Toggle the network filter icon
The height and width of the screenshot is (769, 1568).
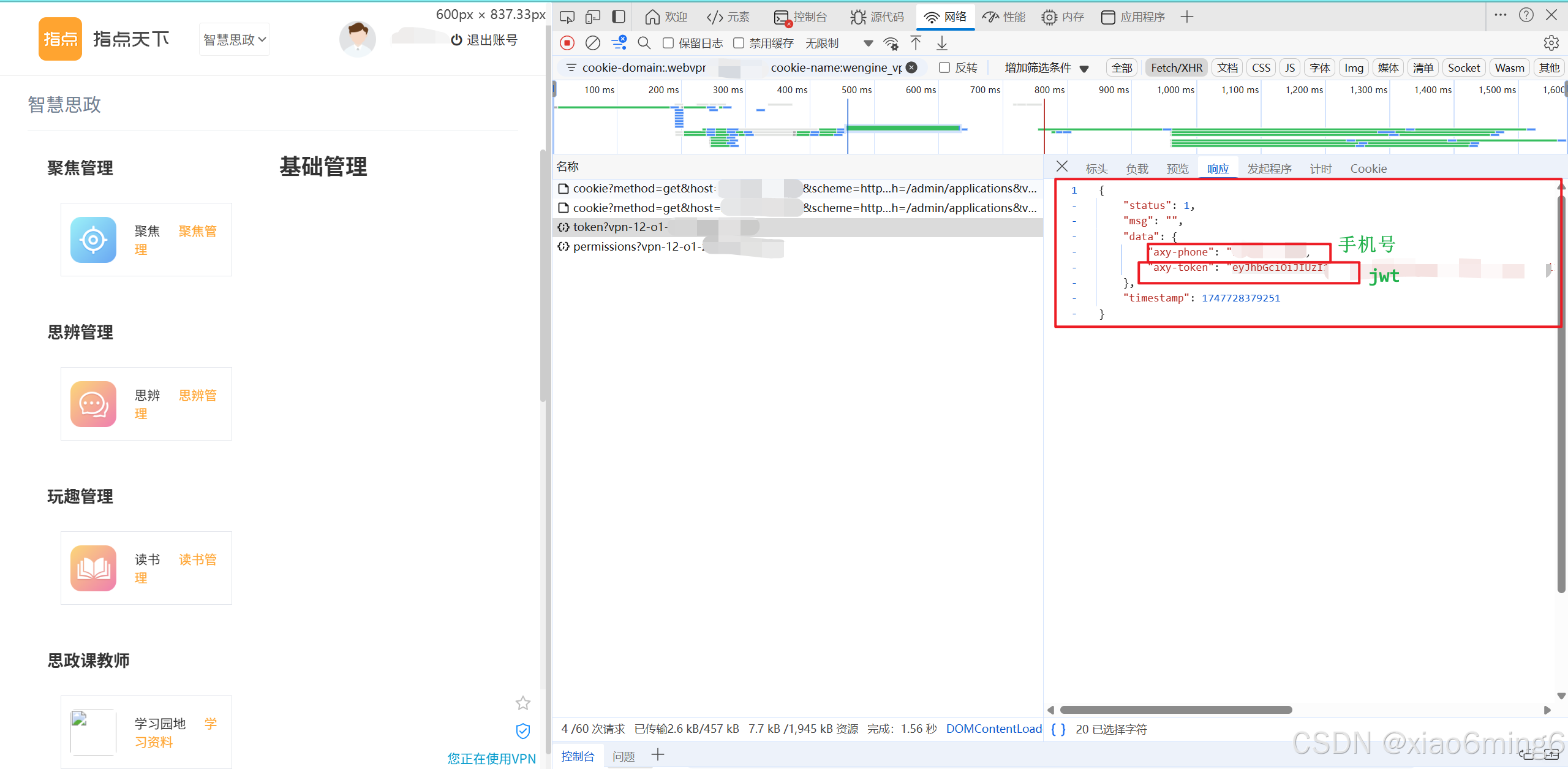[619, 43]
